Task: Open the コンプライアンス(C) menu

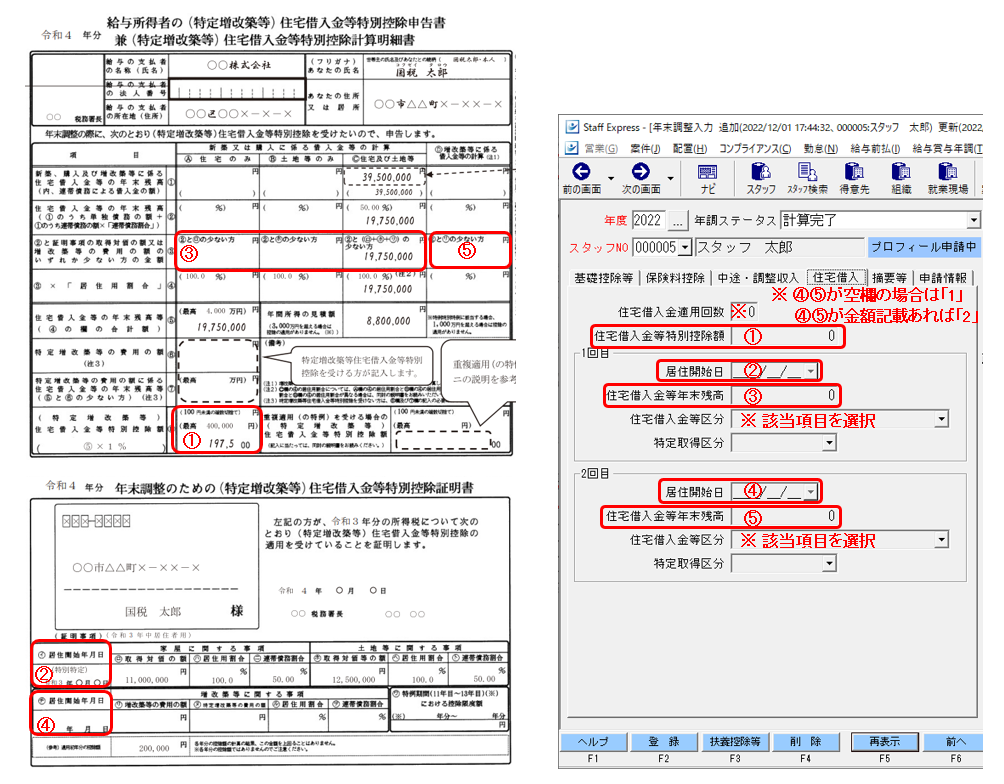Action: coord(755,149)
